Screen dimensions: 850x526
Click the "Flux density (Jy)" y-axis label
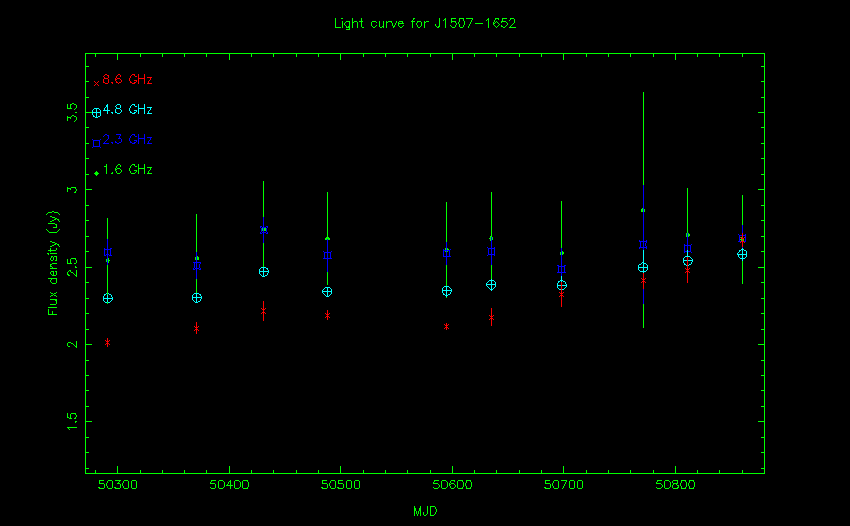coord(53,263)
